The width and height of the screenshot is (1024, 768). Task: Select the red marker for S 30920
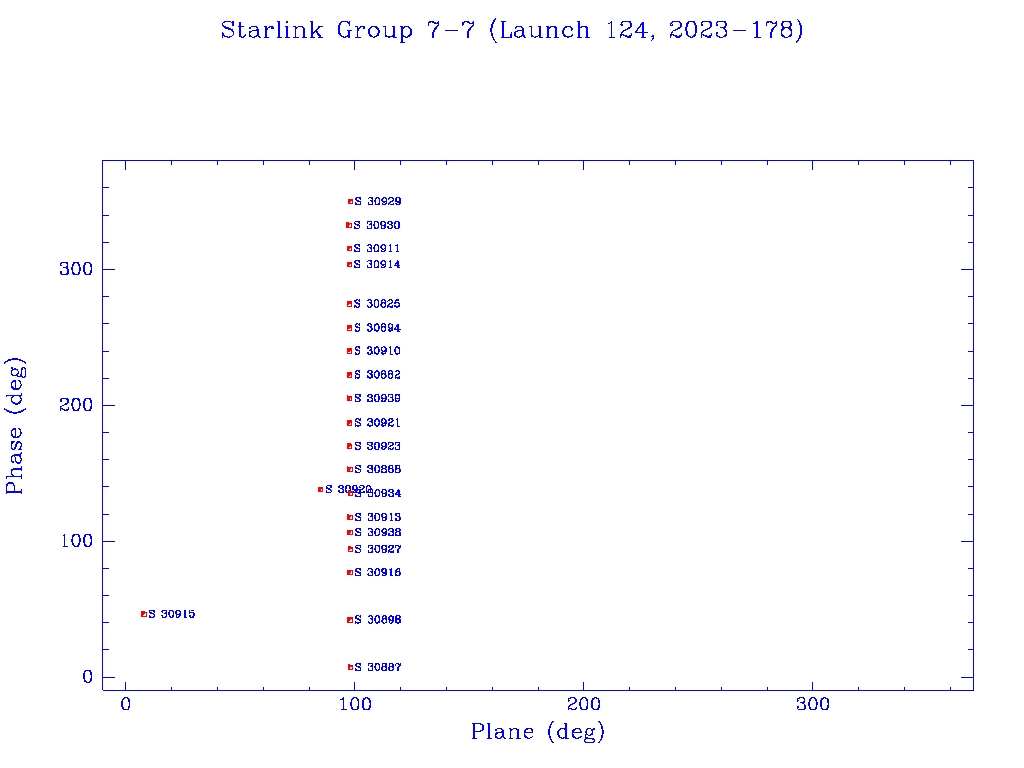pyautogui.click(x=320, y=489)
